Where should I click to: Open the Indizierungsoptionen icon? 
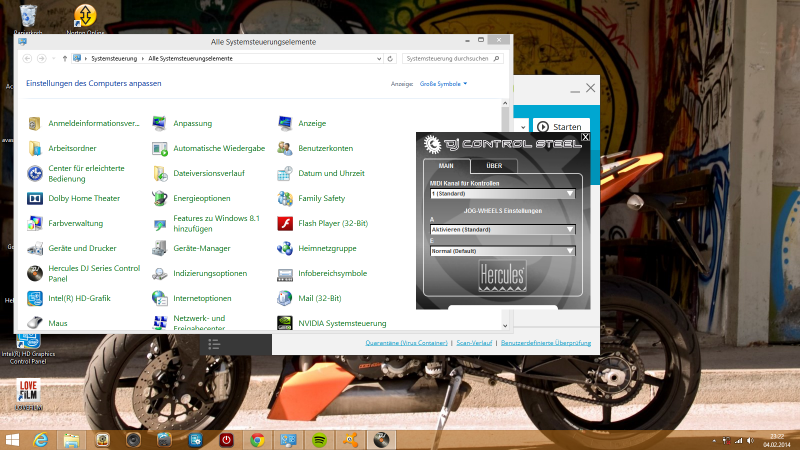coord(160,273)
